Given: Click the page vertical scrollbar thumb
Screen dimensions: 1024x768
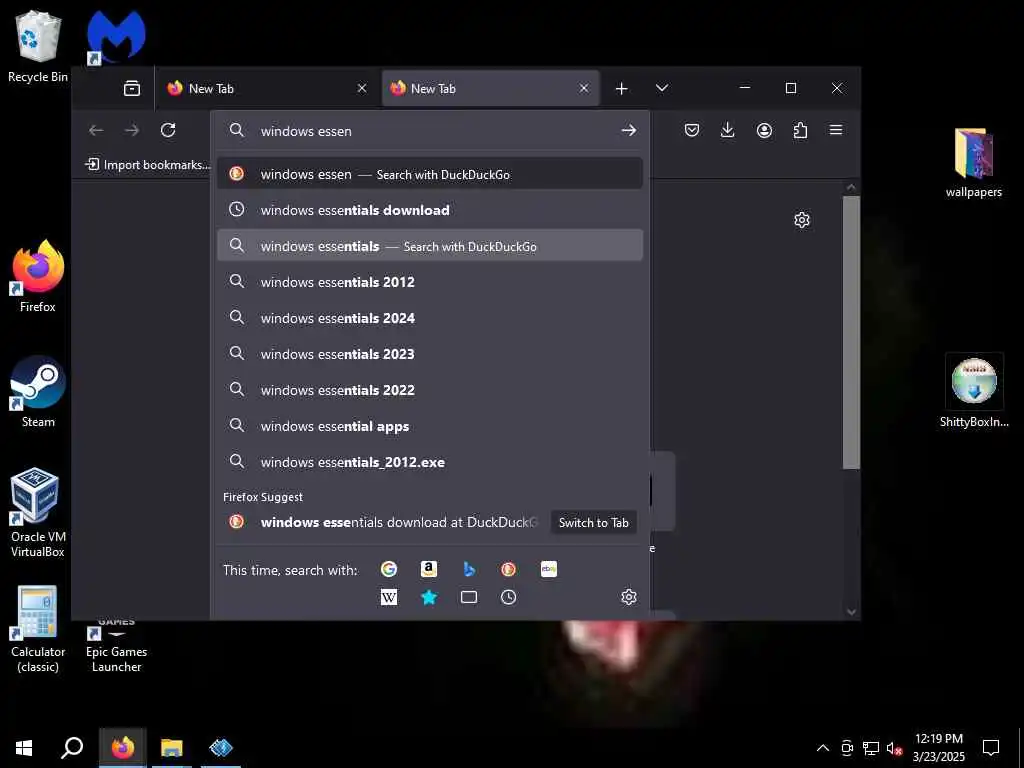Looking at the screenshot, I should [x=851, y=332].
